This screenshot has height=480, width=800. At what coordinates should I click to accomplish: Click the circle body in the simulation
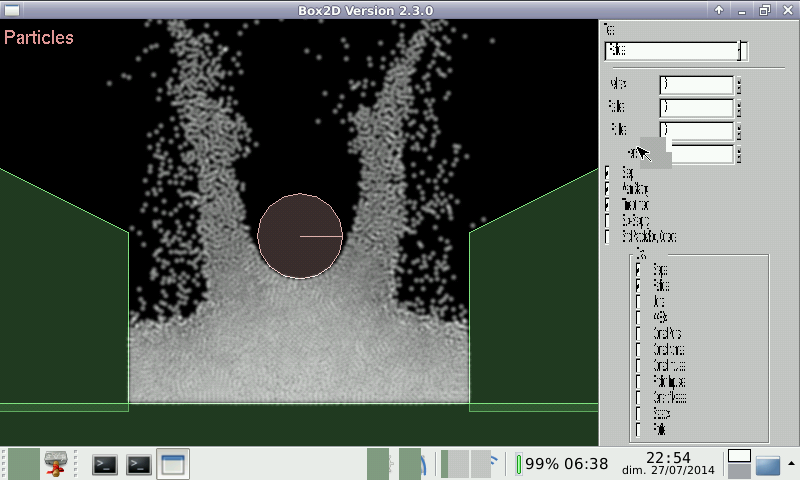tap(300, 237)
